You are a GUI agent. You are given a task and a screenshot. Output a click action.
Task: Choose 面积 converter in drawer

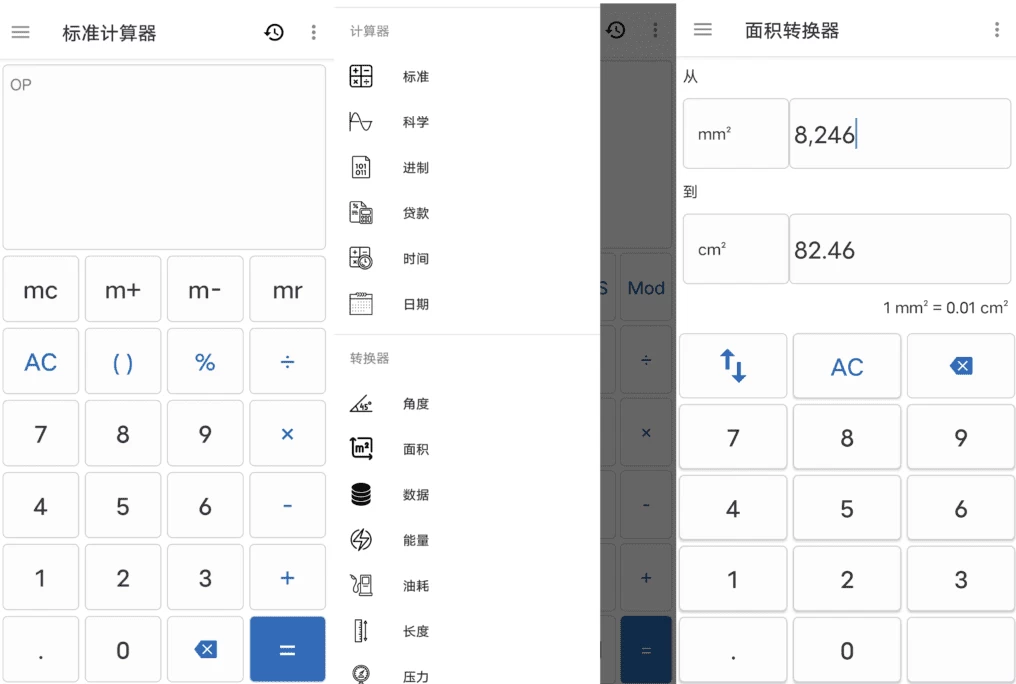click(x=415, y=449)
